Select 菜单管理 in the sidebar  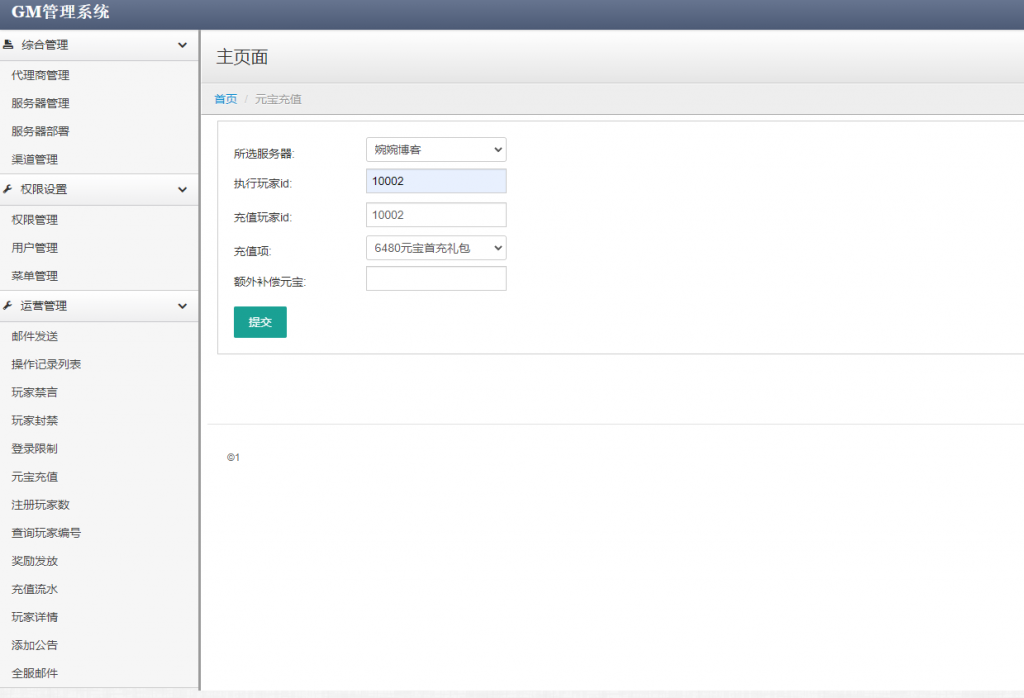click(35, 276)
